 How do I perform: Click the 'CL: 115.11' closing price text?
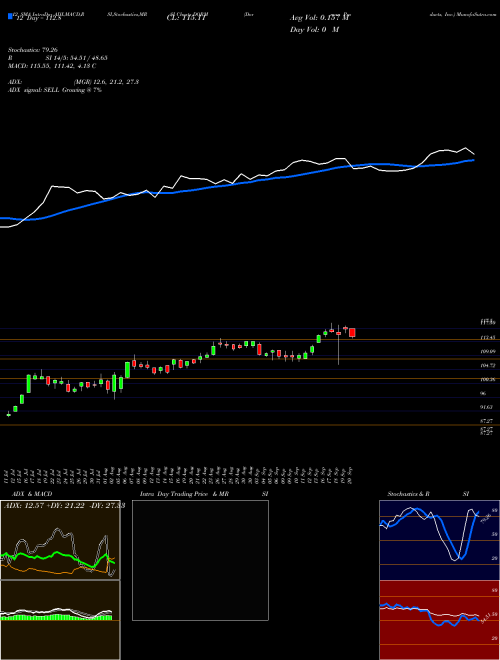[187, 18]
